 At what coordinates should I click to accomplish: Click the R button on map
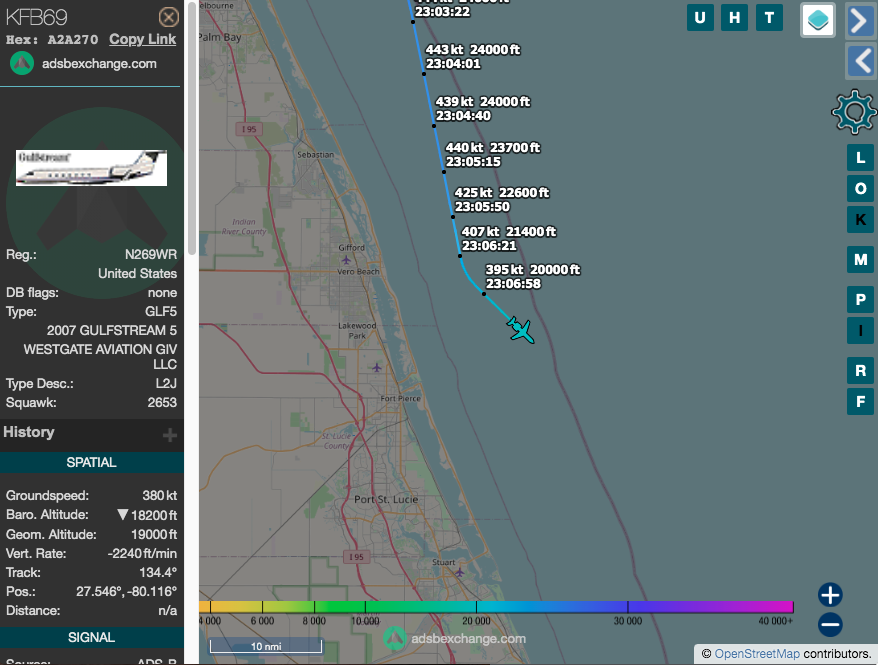coord(860,371)
